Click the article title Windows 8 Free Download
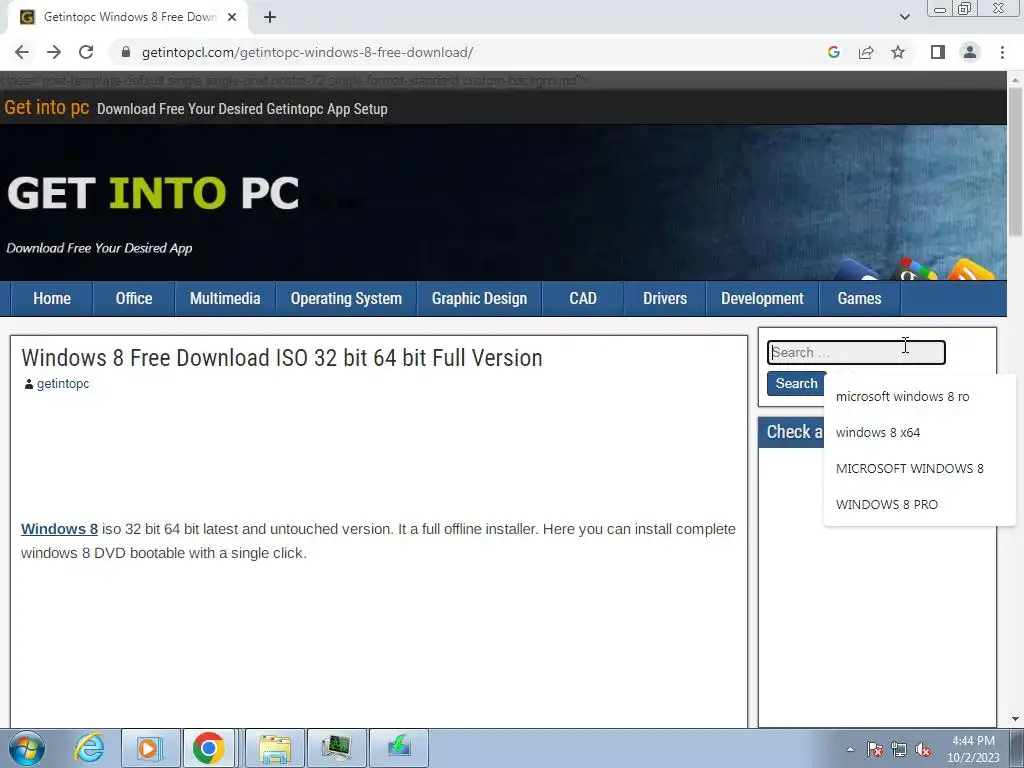Screen dimensions: 1024x768 pyautogui.click(x=281, y=358)
